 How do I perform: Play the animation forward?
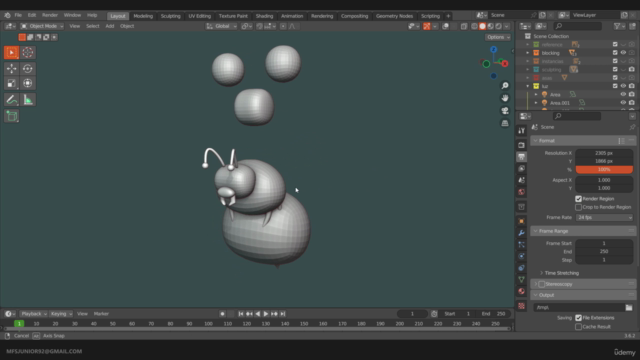point(266,314)
